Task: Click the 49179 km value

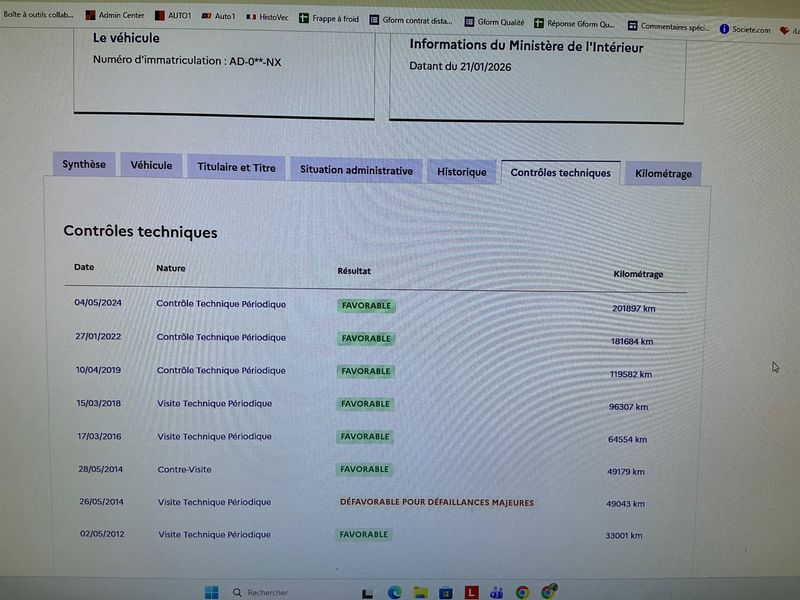Action: 626,471
